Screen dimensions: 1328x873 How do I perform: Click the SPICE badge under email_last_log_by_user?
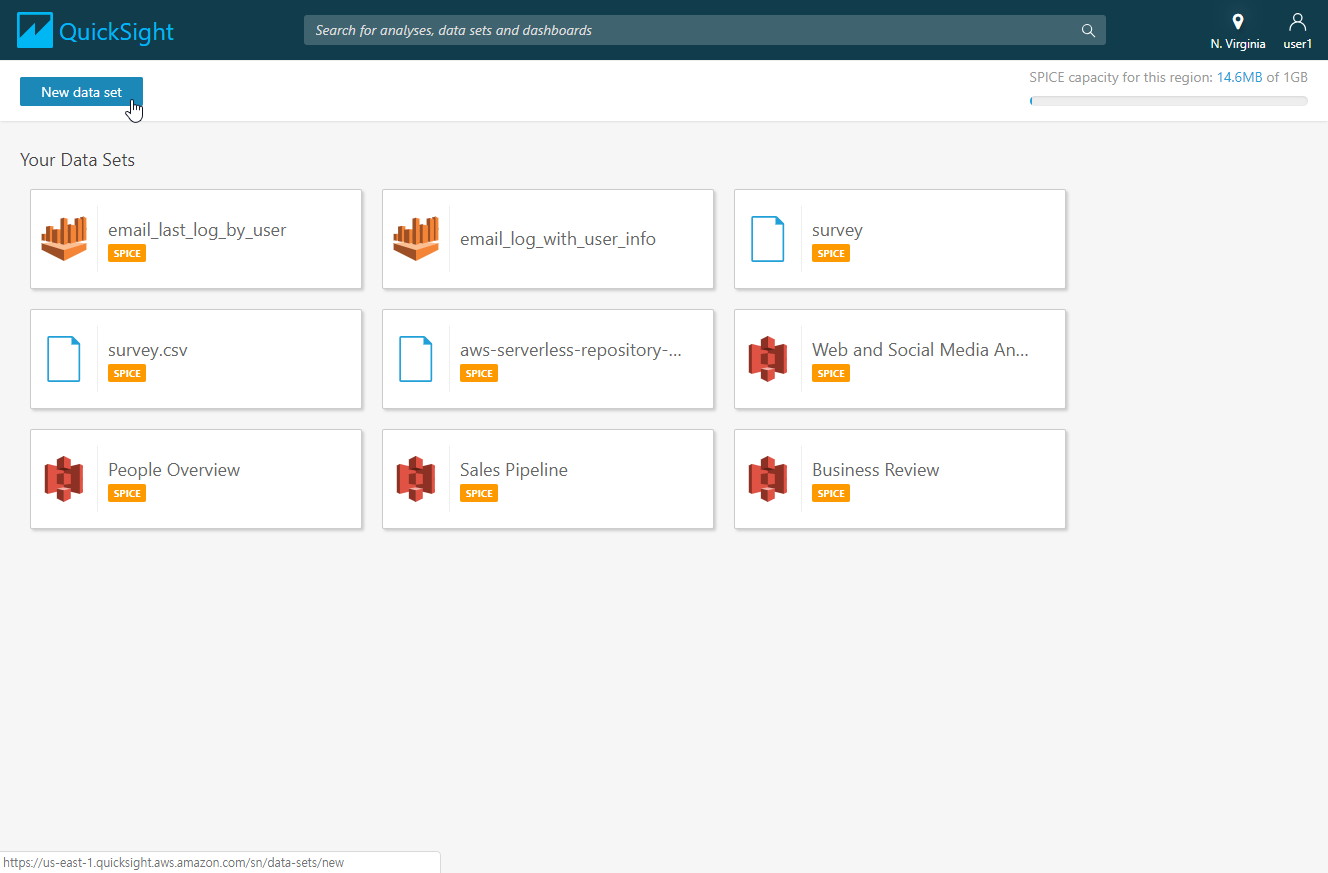127,254
